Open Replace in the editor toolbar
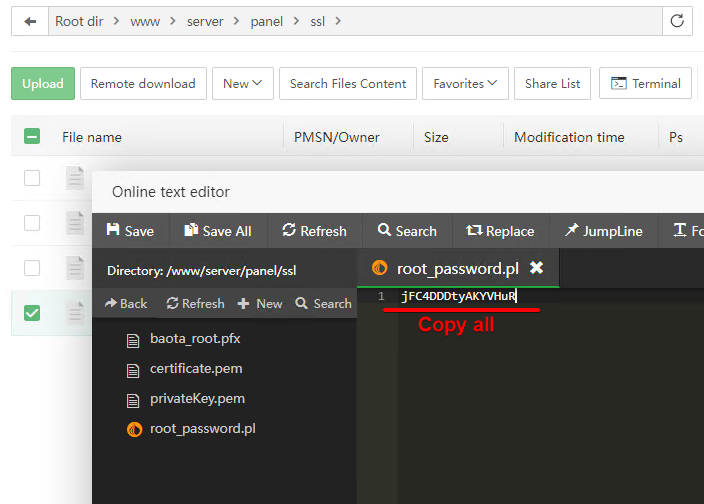 point(500,231)
